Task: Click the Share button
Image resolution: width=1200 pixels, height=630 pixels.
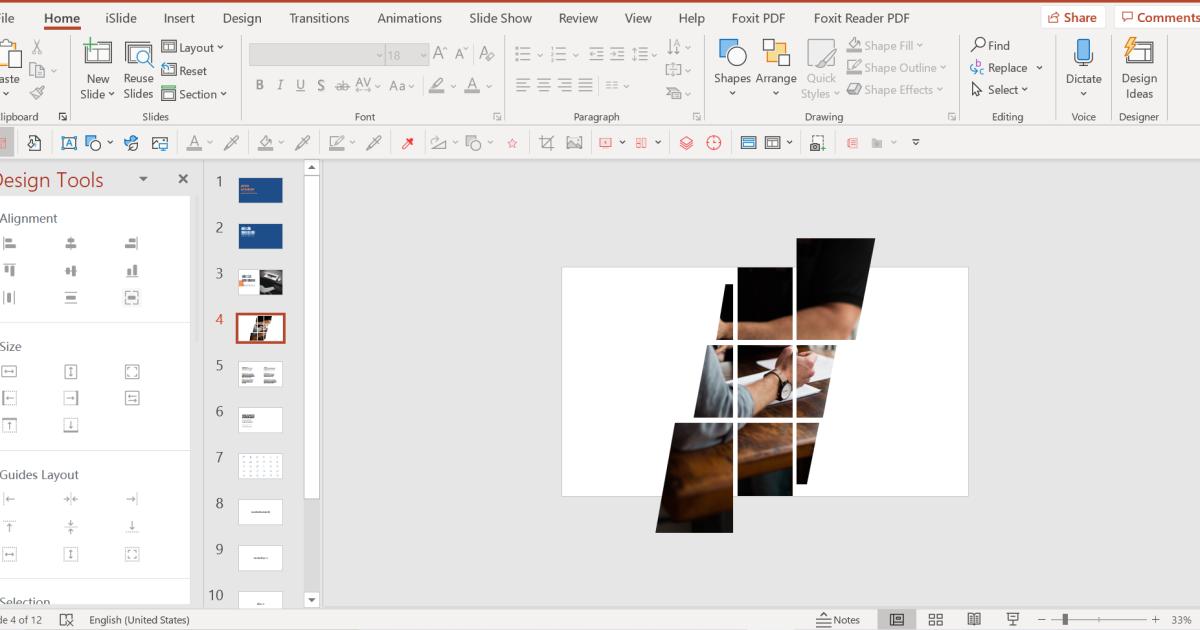Action: point(1071,17)
